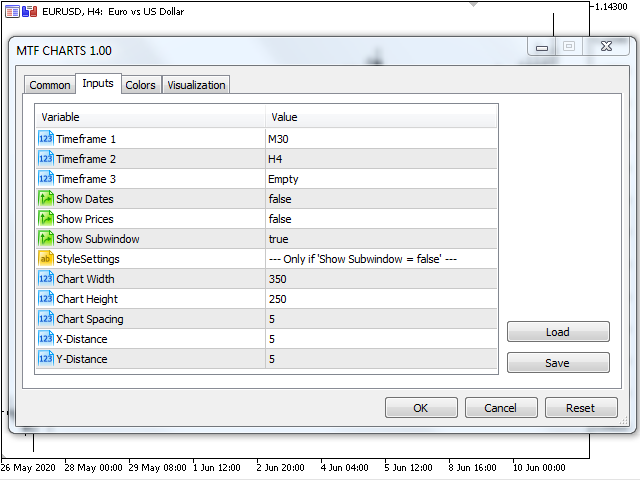Click the chart table icon beside EURUSD title
This screenshot has height=480, width=640.
tap(12, 11)
